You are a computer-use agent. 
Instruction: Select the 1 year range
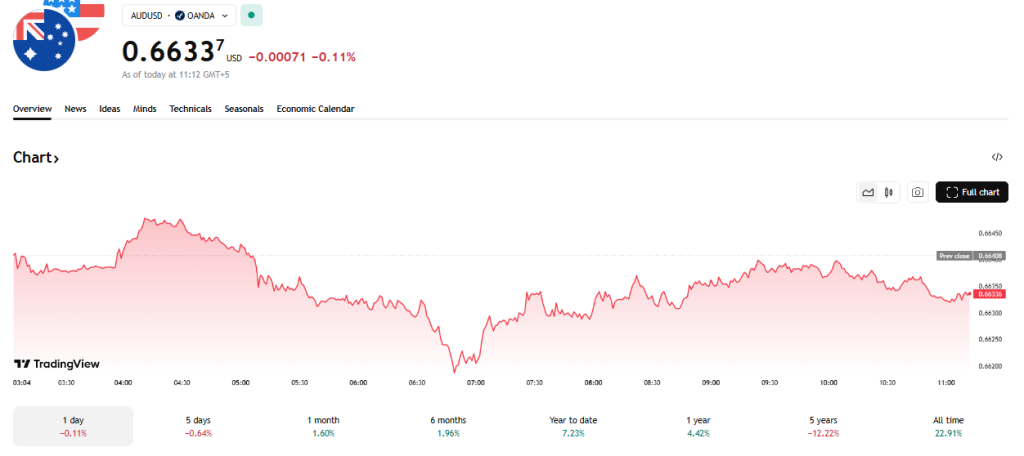click(x=698, y=426)
